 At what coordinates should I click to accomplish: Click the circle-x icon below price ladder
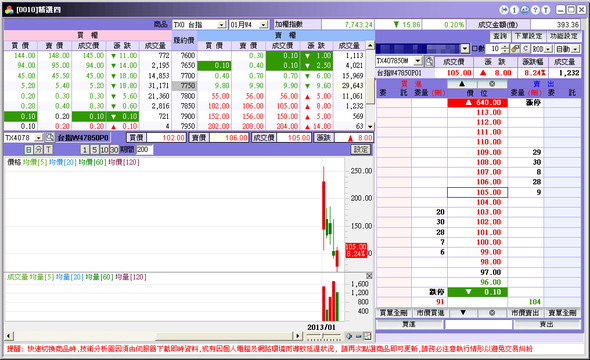[x=492, y=313]
